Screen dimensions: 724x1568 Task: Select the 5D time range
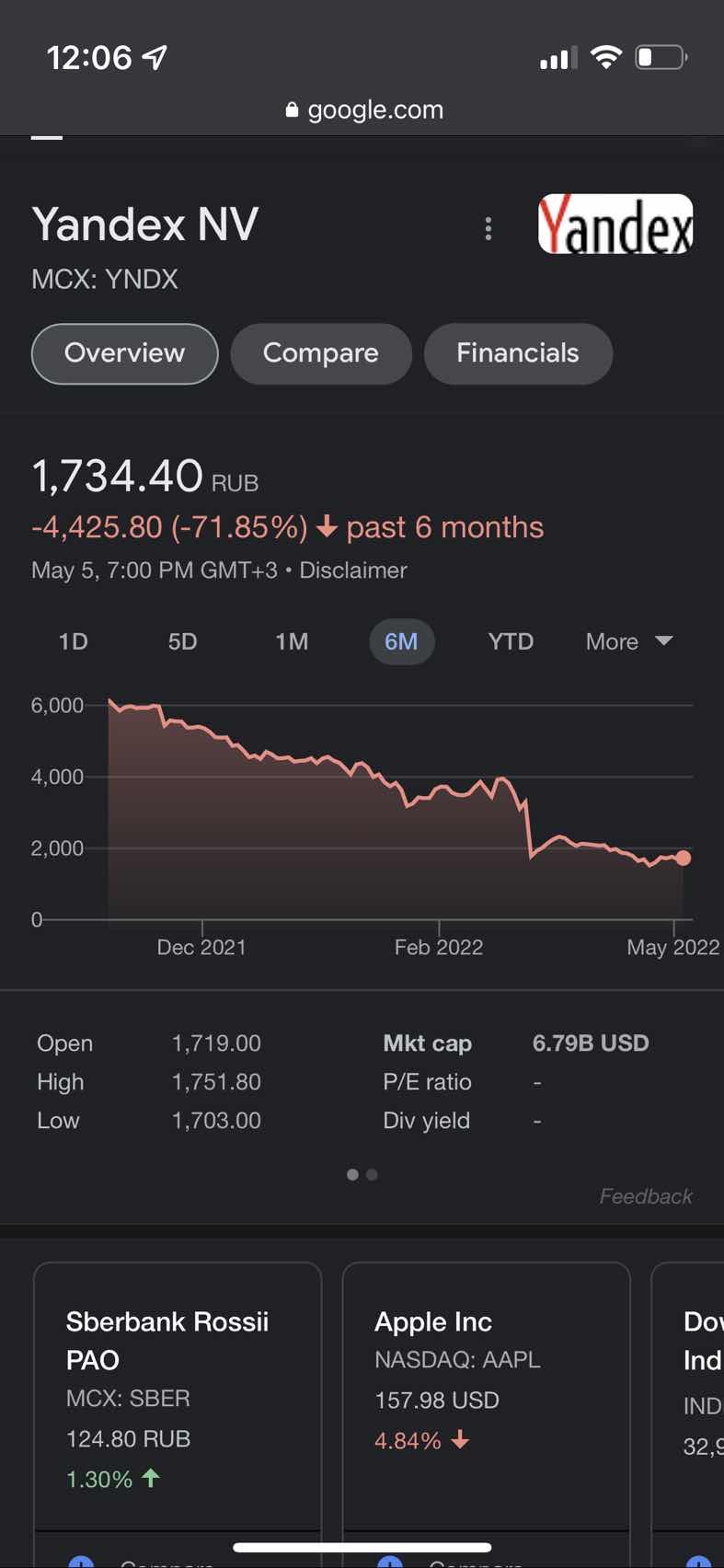[x=182, y=641]
